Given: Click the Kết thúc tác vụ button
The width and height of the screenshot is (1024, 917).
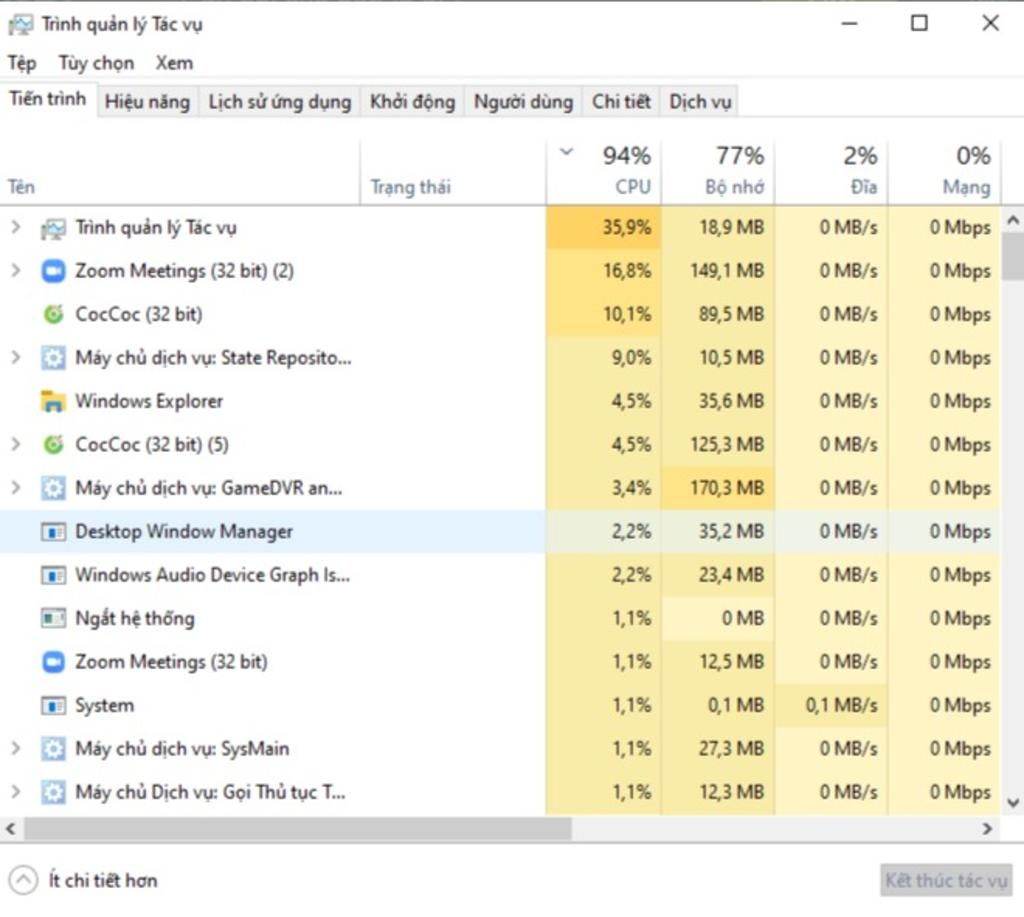Looking at the screenshot, I should pos(946,880).
